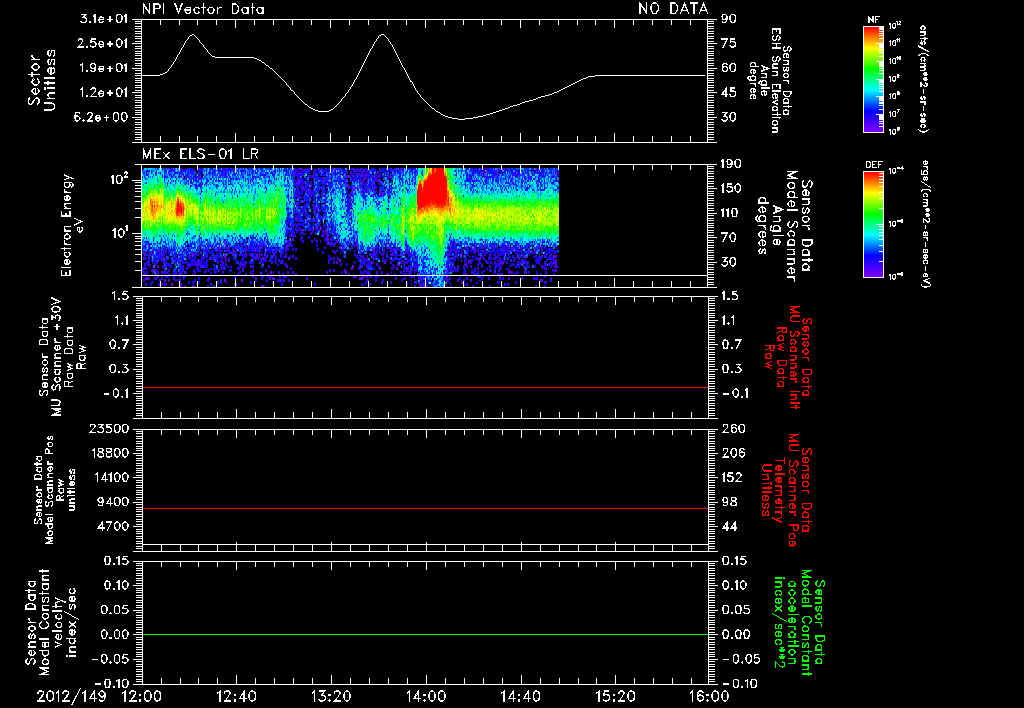Select the '2.5e+01' sector tick value
The height and width of the screenshot is (708, 1024).
[x=104, y=43]
